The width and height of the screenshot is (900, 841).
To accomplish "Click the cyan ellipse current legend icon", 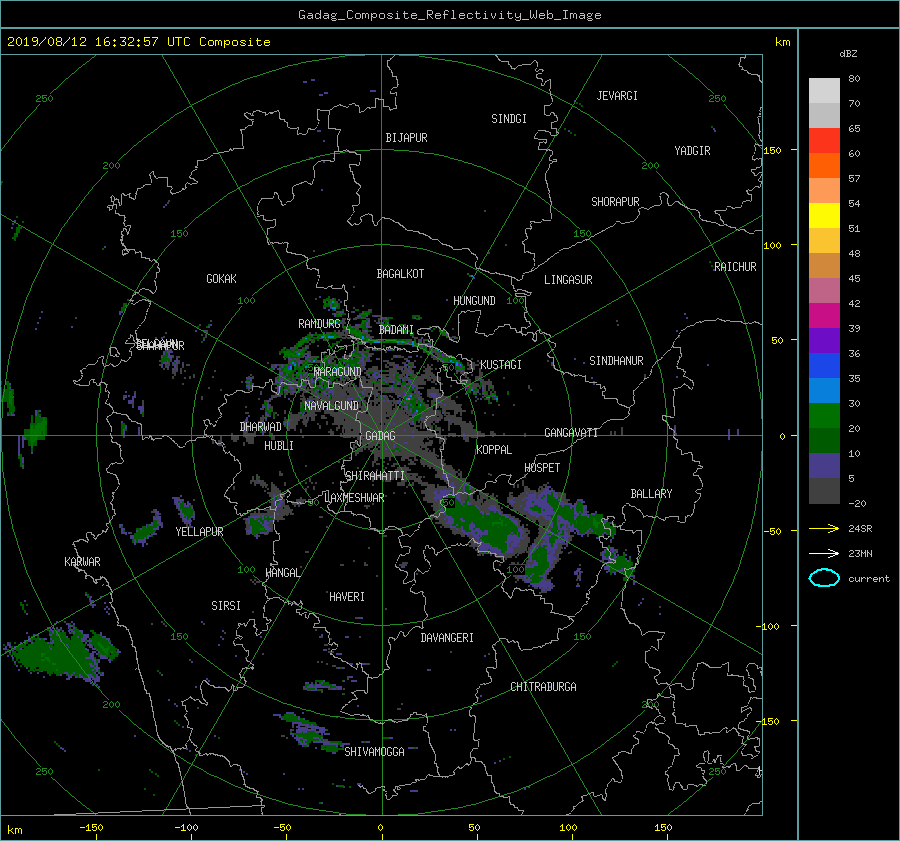I will [x=824, y=578].
